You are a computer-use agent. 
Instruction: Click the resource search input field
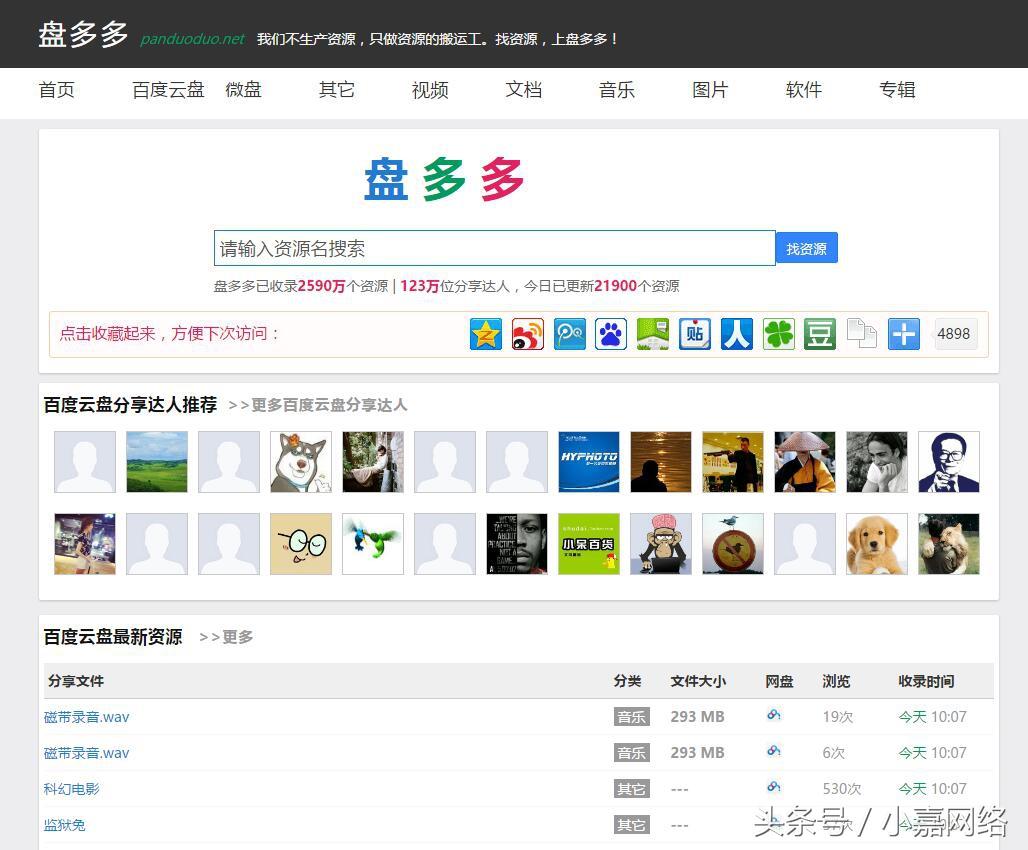pos(495,248)
